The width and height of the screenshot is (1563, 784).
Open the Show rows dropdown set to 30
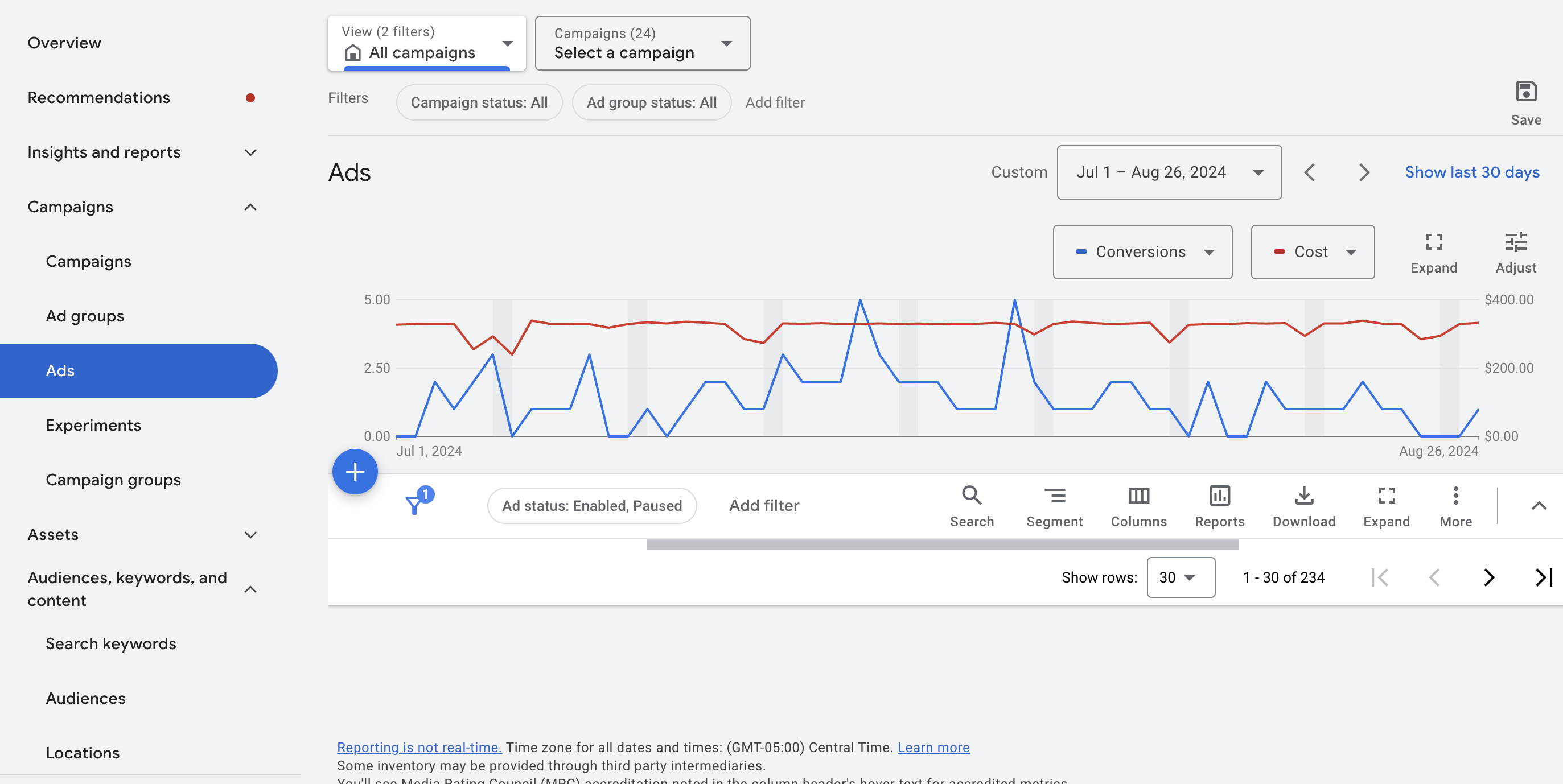(x=1179, y=577)
